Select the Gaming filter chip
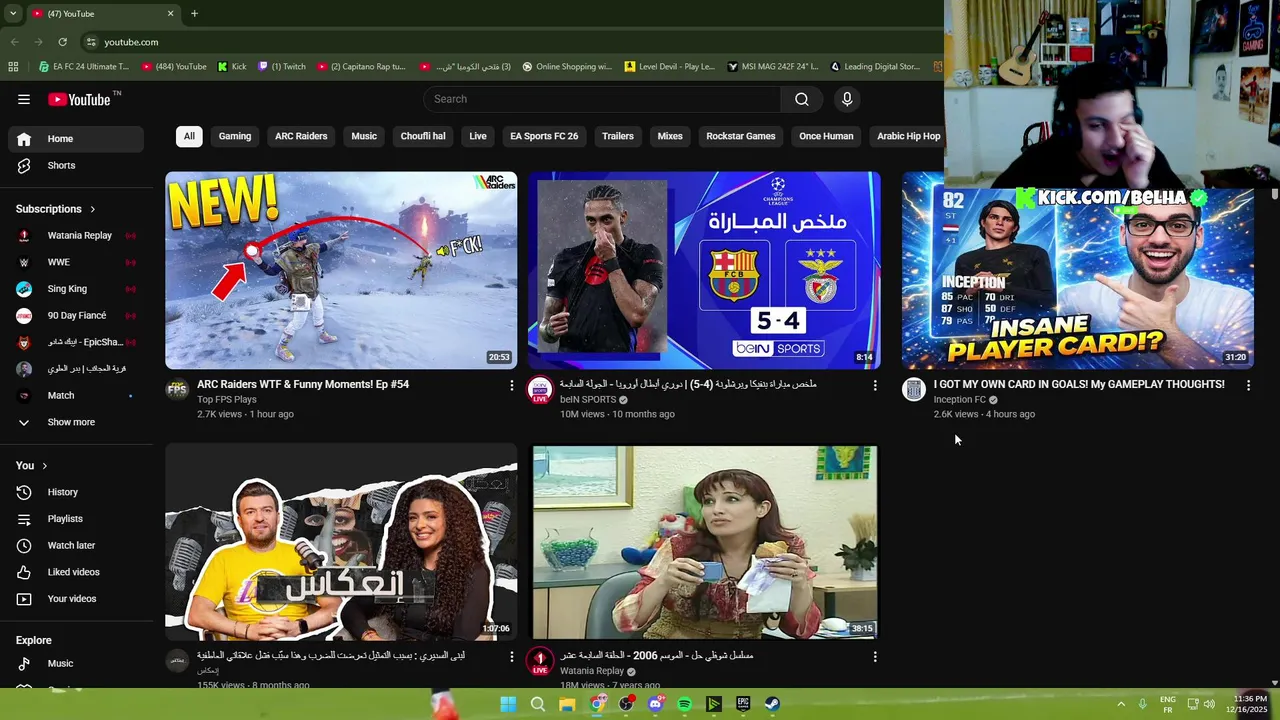Image resolution: width=1280 pixels, height=720 pixels. pyautogui.click(x=235, y=136)
